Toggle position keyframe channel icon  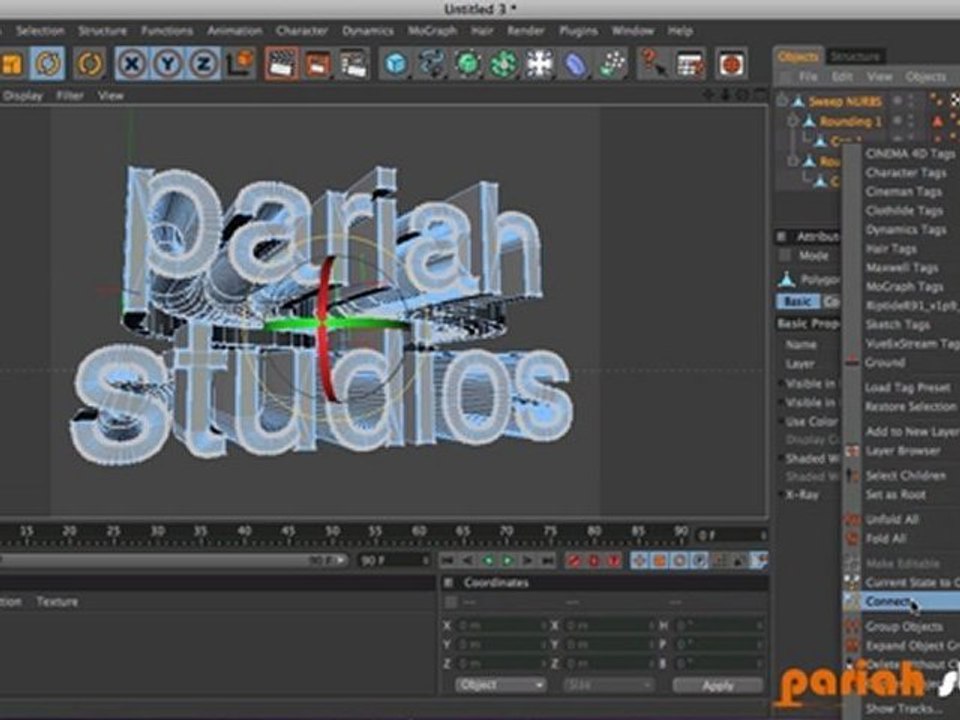coord(639,560)
